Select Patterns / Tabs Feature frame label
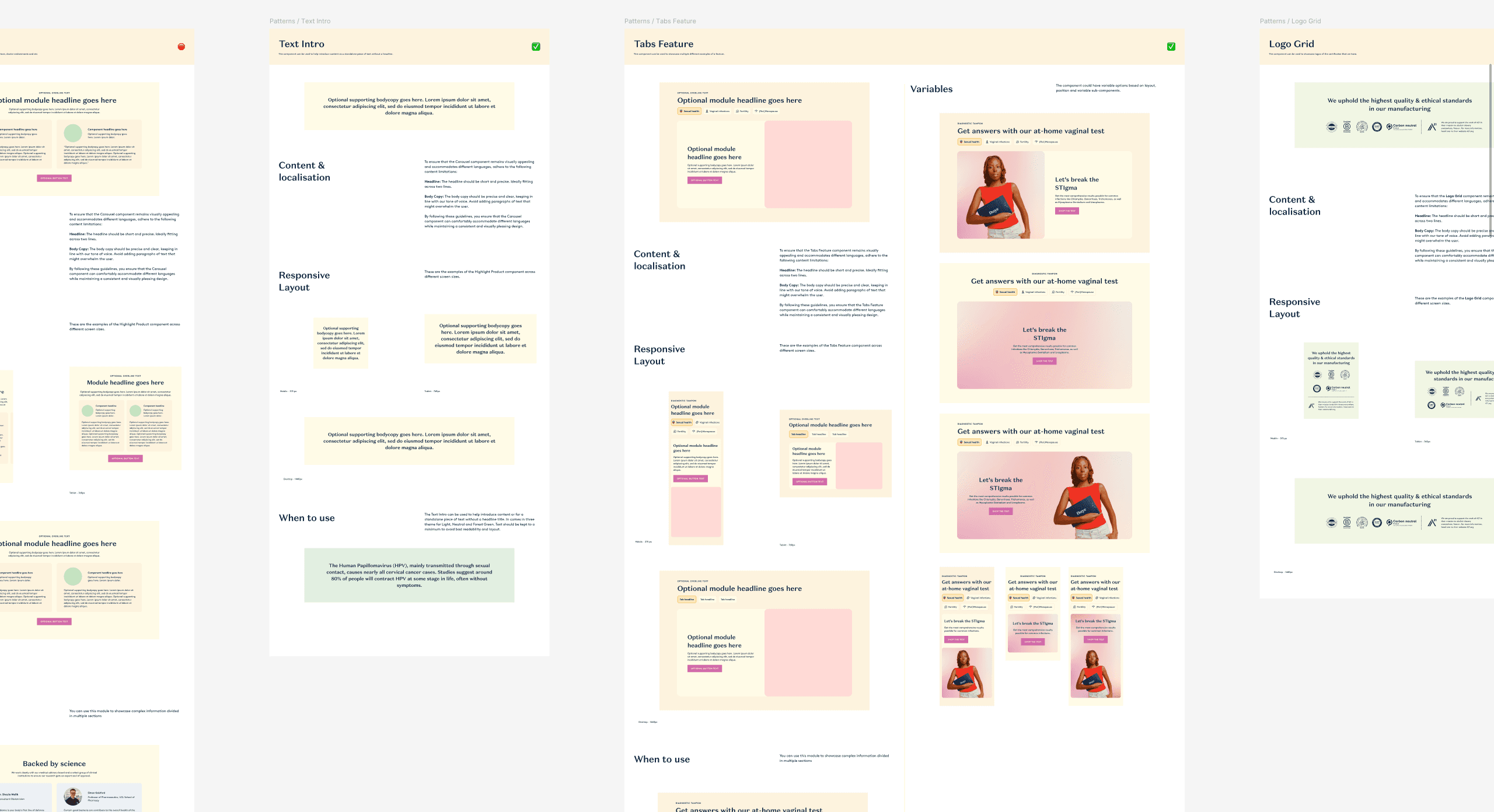1494x812 pixels. click(x=659, y=21)
